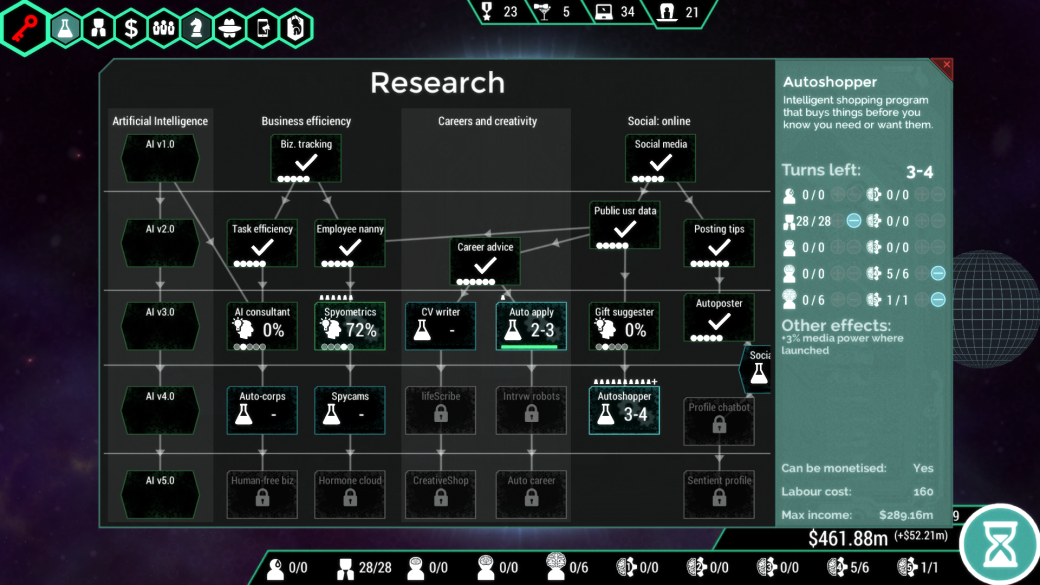The width and height of the screenshot is (1040, 585).
Task: Select the Auto apply research node
Action: coord(531,326)
